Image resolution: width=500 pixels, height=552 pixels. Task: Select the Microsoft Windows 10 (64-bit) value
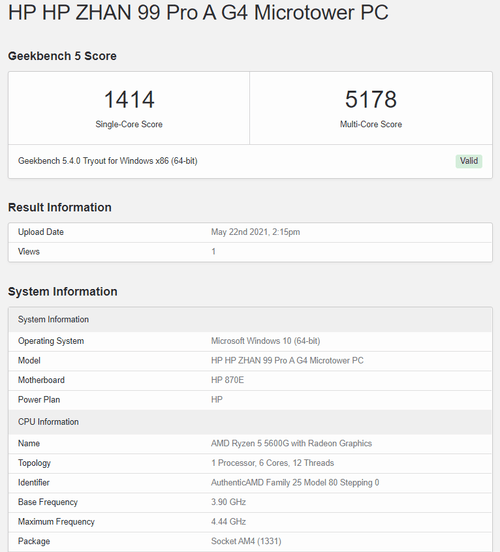pyautogui.click(x=265, y=341)
